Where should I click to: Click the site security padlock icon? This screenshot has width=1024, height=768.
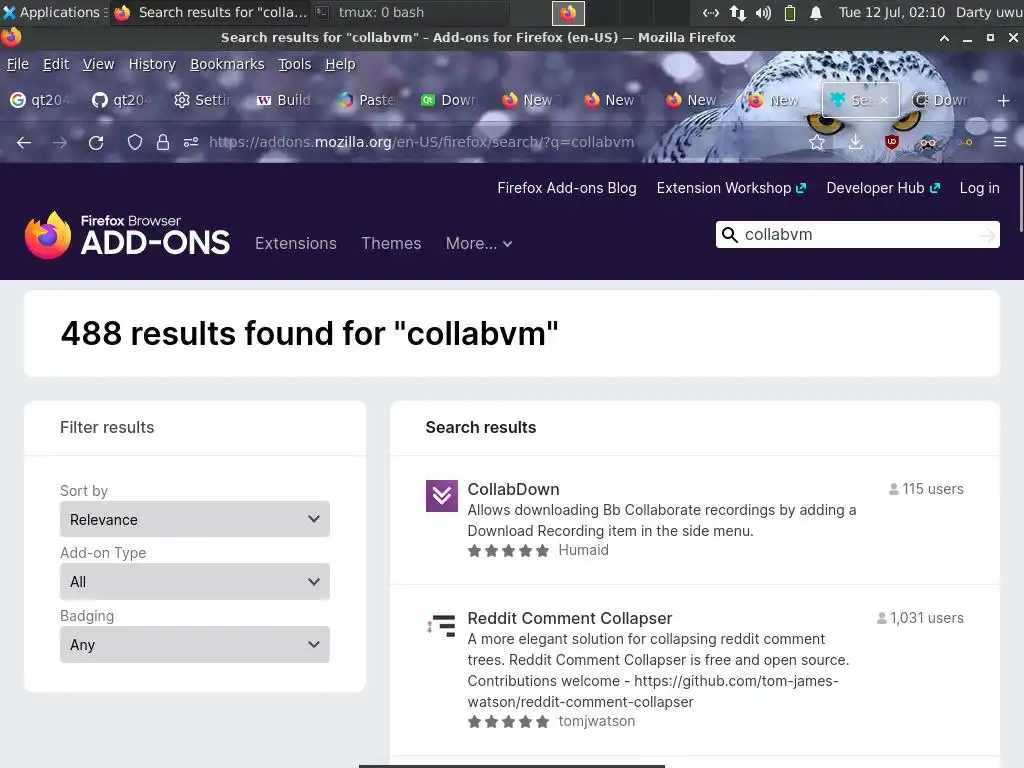[x=163, y=142]
